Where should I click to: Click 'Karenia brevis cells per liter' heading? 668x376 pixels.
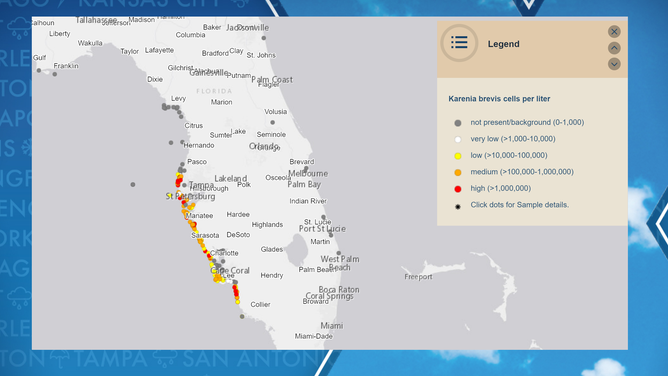click(x=499, y=99)
